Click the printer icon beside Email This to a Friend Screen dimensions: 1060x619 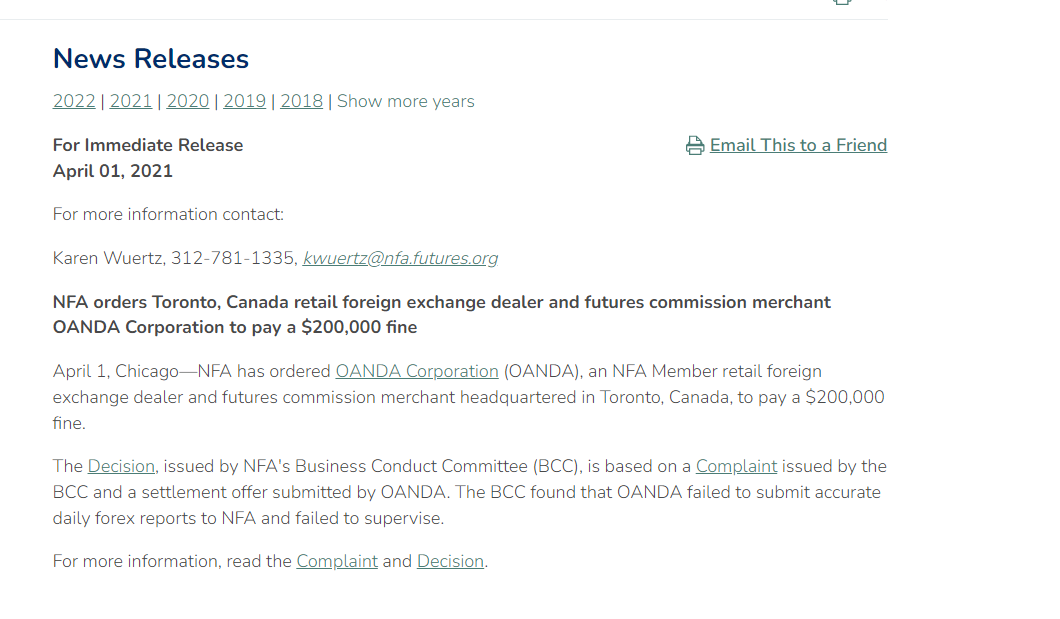695,146
